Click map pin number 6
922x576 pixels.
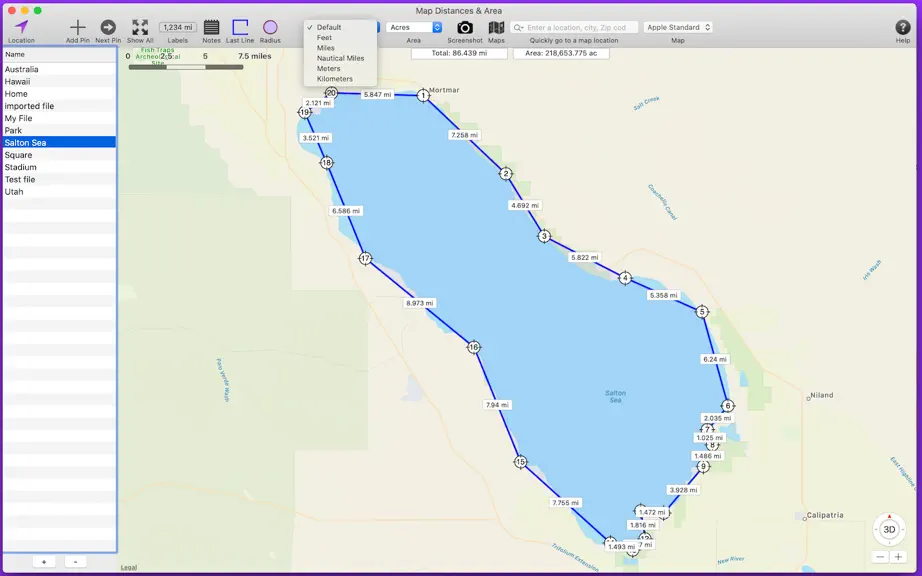click(728, 406)
